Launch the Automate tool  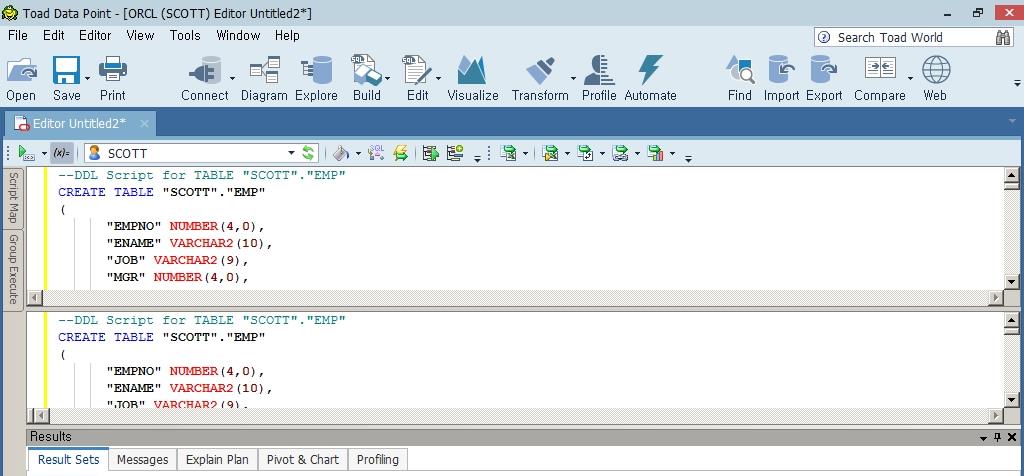(x=650, y=78)
